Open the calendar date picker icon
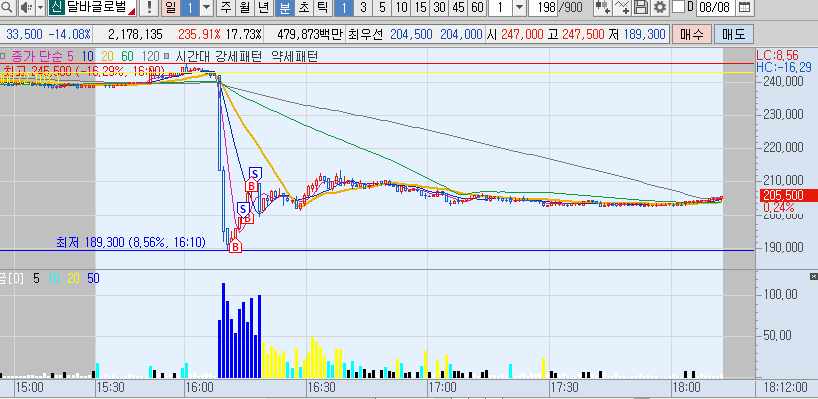The width and height of the screenshot is (818, 399). point(745,7)
